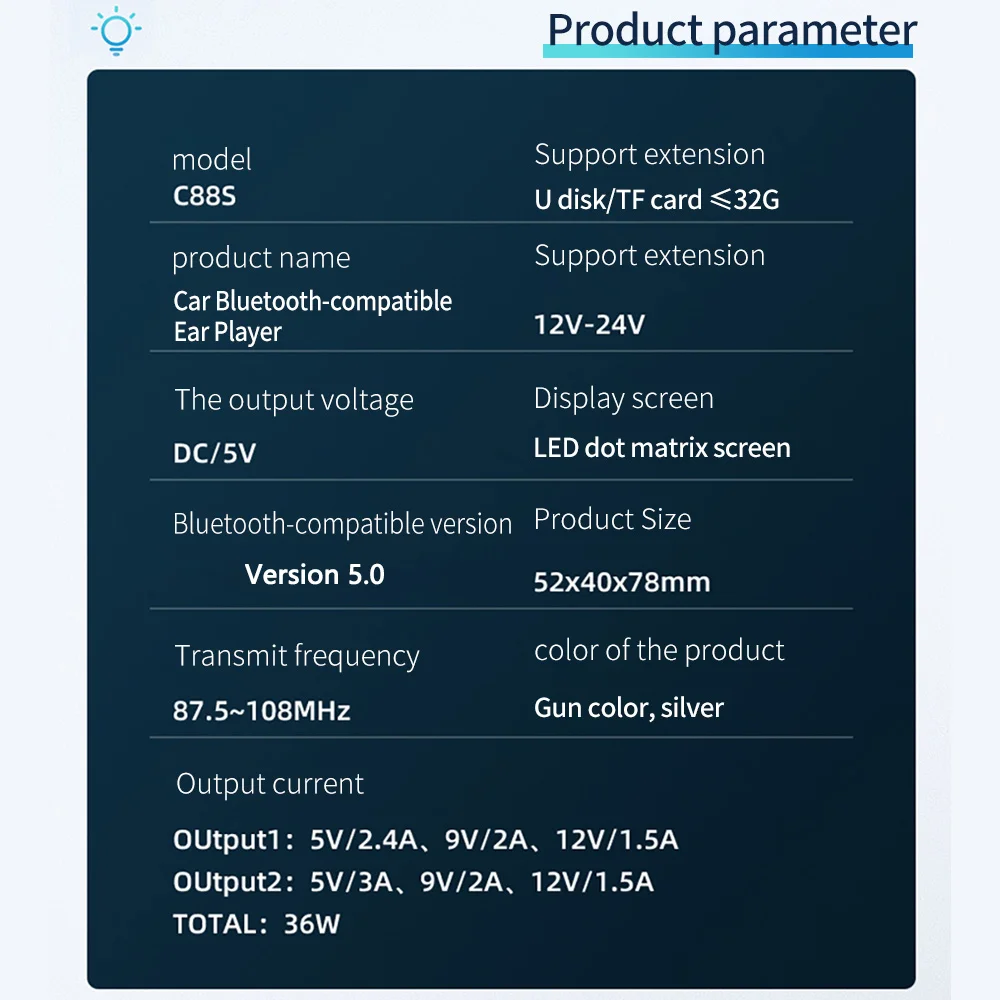The height and width of the screenshot is (1000, 1000).
Task: Click The output voltage label
Action: coord(294,401)
